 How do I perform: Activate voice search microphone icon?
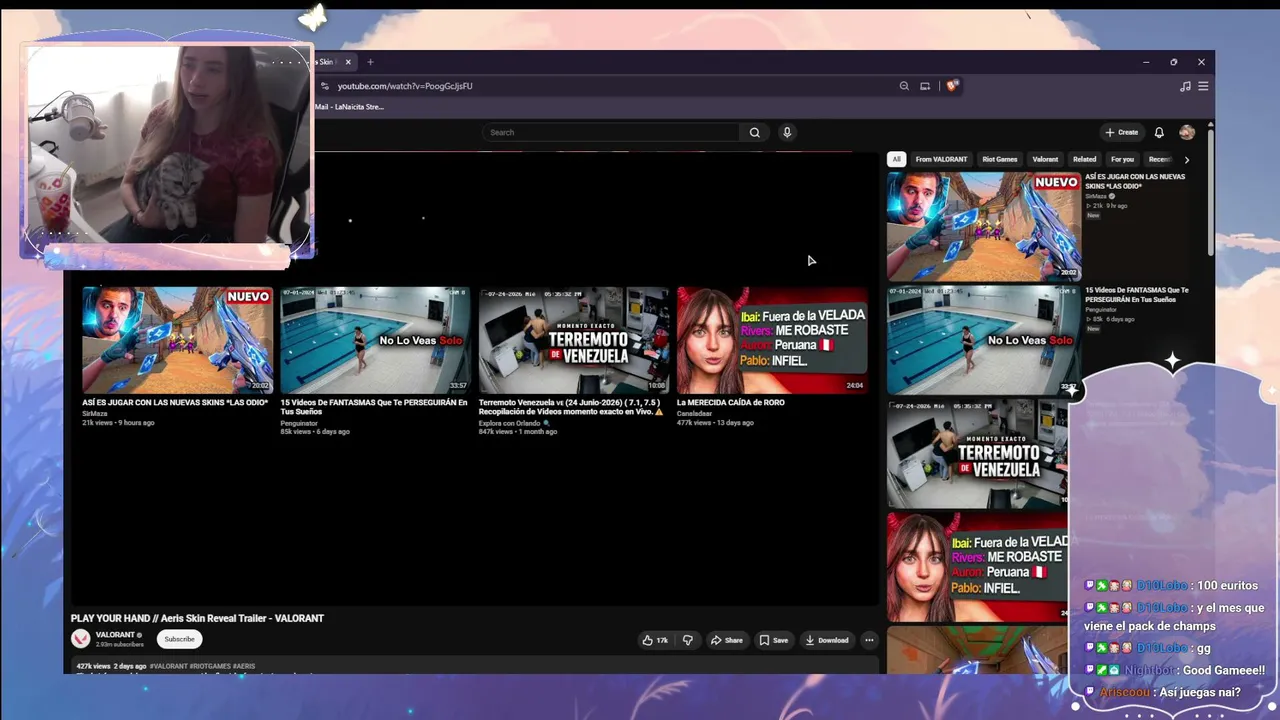point(787,132)
